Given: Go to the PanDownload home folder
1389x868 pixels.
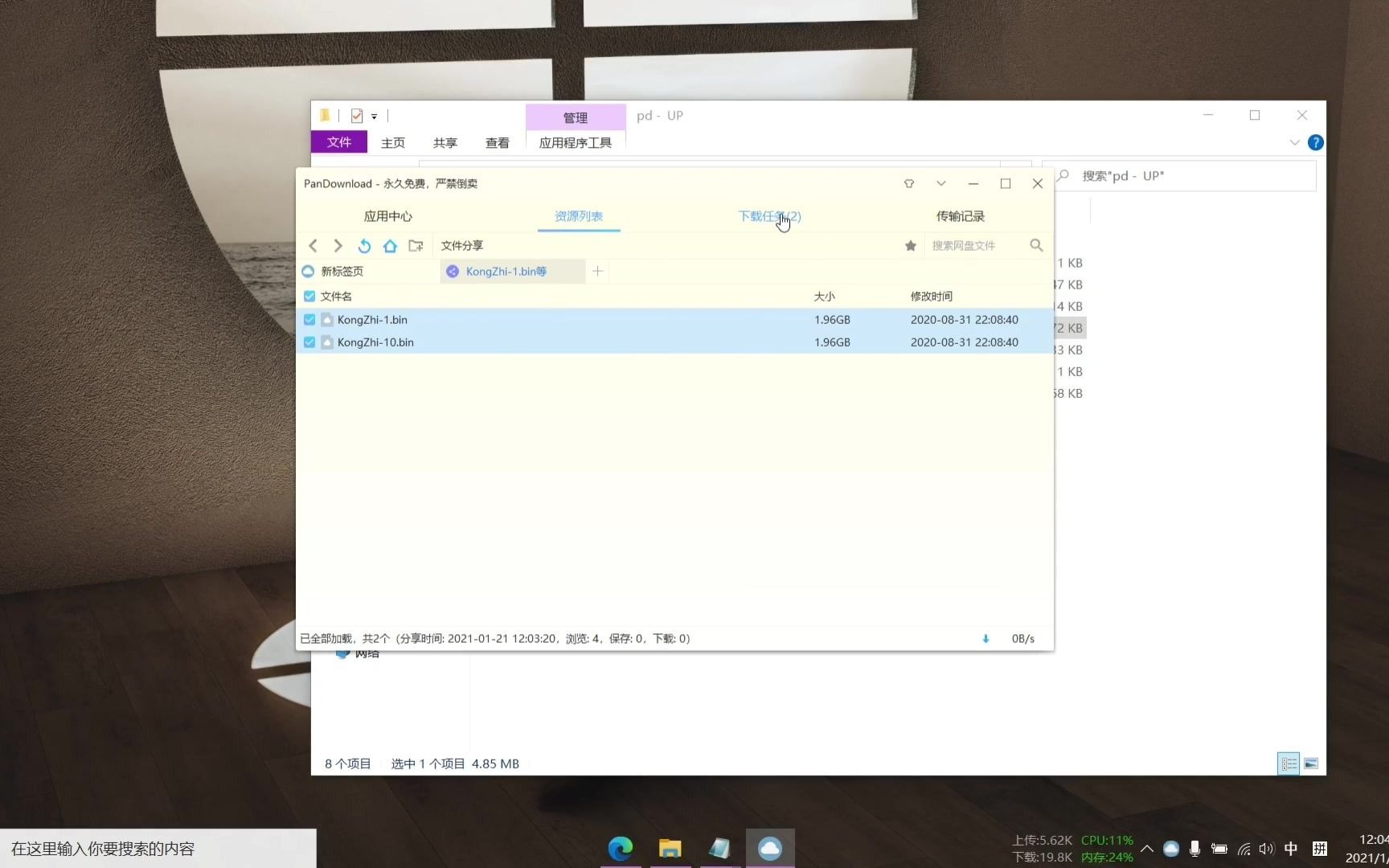Looking at the screenshot, I should tap(390, 246).
